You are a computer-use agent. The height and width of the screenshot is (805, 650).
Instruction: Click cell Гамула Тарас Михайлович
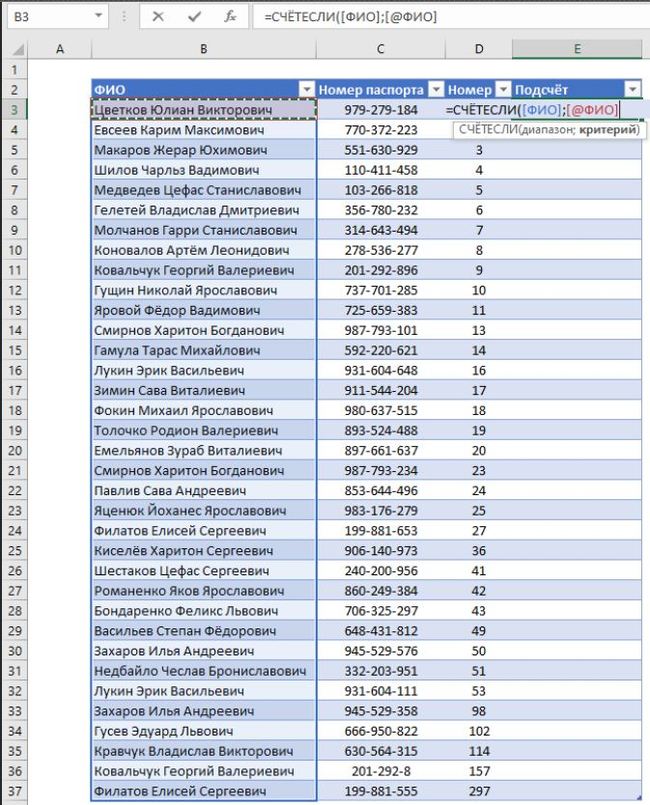[x=204, y=350]
